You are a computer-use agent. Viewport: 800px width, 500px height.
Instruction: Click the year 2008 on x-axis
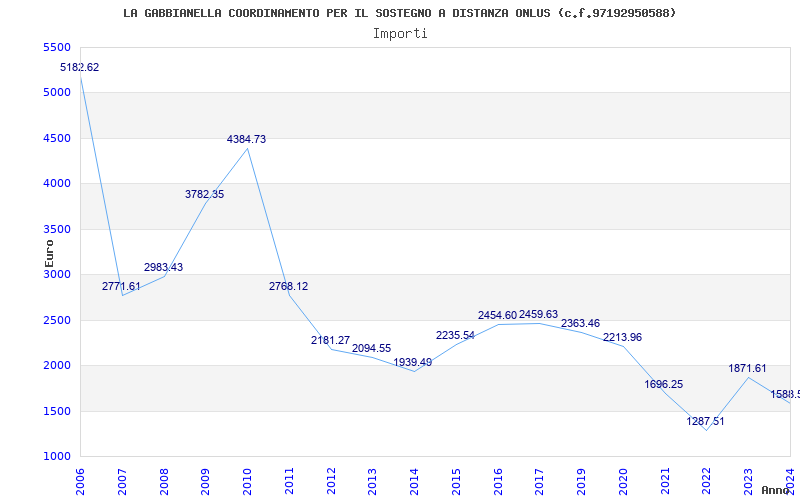(x=164, y=482)
